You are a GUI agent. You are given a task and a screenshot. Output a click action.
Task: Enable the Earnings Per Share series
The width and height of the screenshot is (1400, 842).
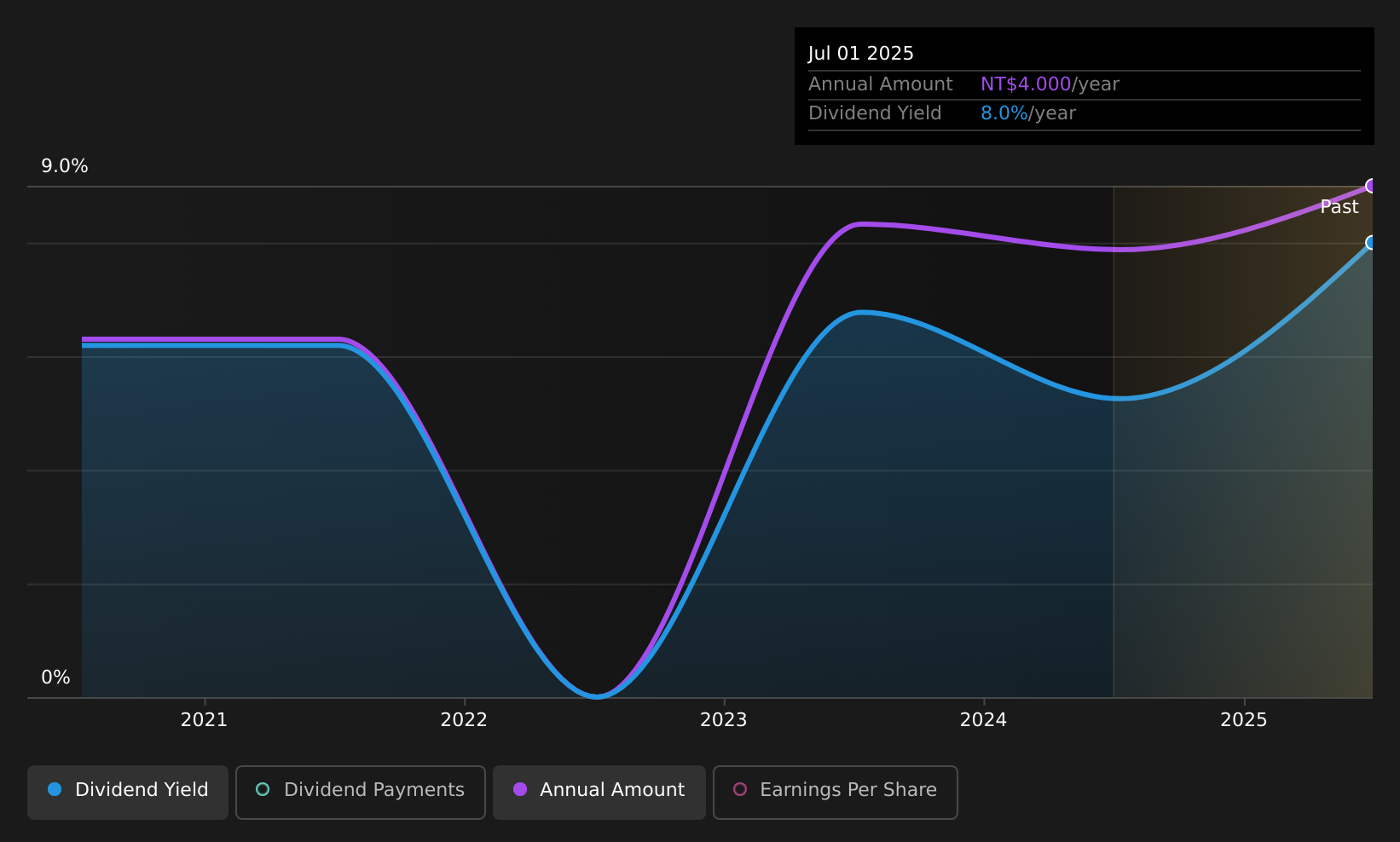point(836,793)
